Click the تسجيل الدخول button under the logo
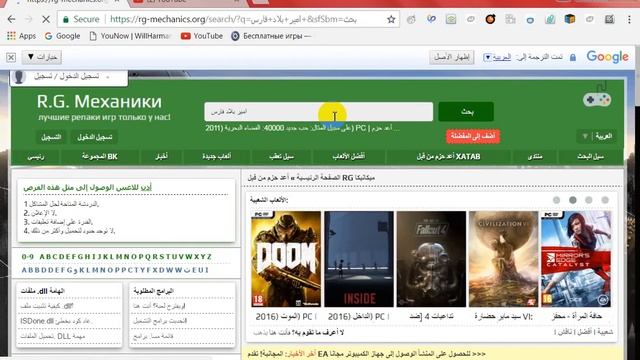Screen dimensions: 640x360 click(x=95, y=137)
